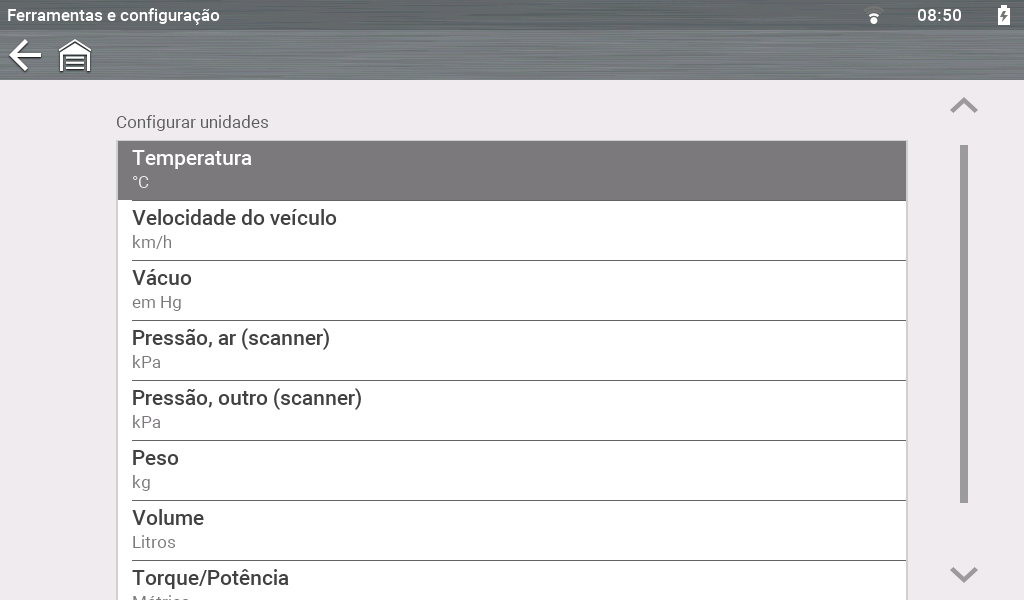Screen dimensions: 1024x600
Task: Click the 08:50 clock display
Action: click(939, 15)
